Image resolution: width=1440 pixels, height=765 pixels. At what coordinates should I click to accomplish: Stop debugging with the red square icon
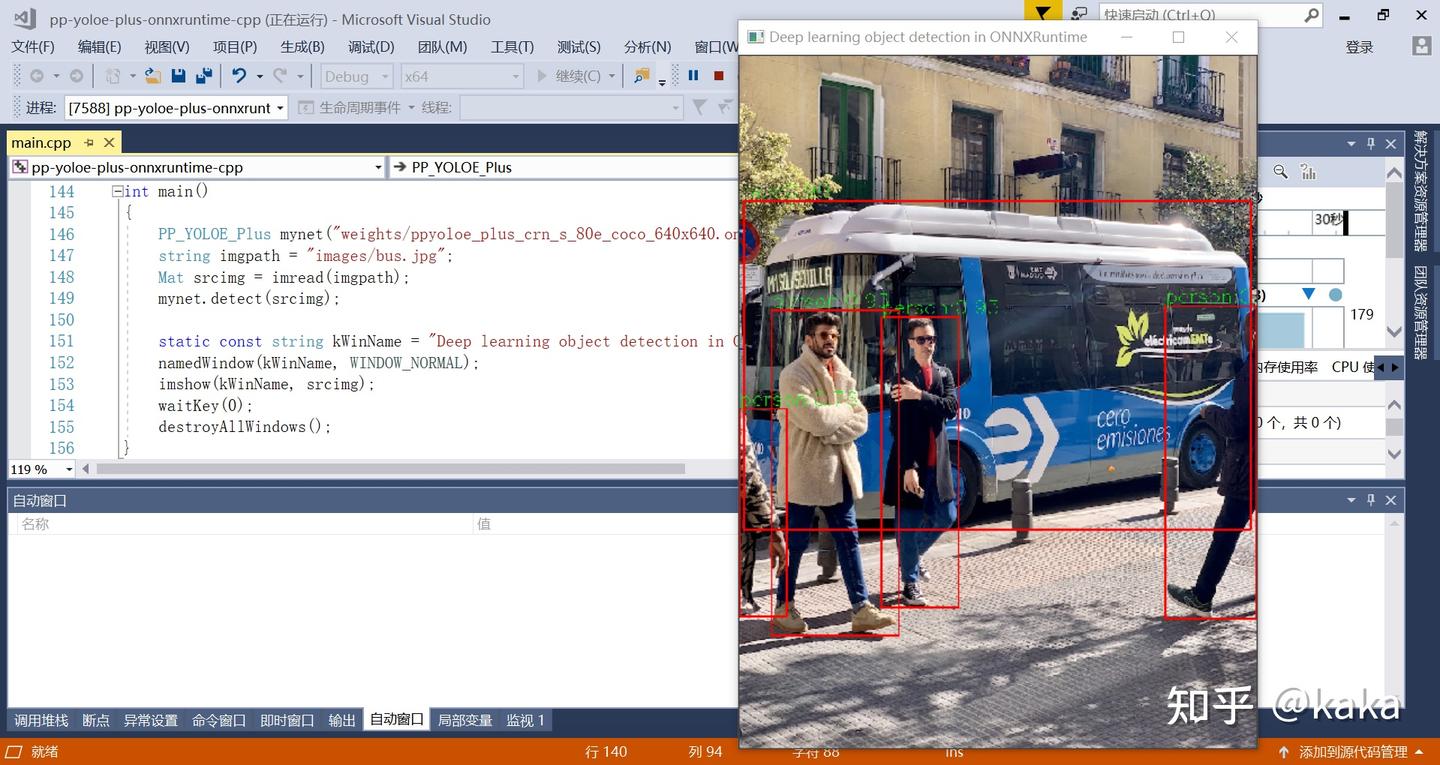pos(717,76)
